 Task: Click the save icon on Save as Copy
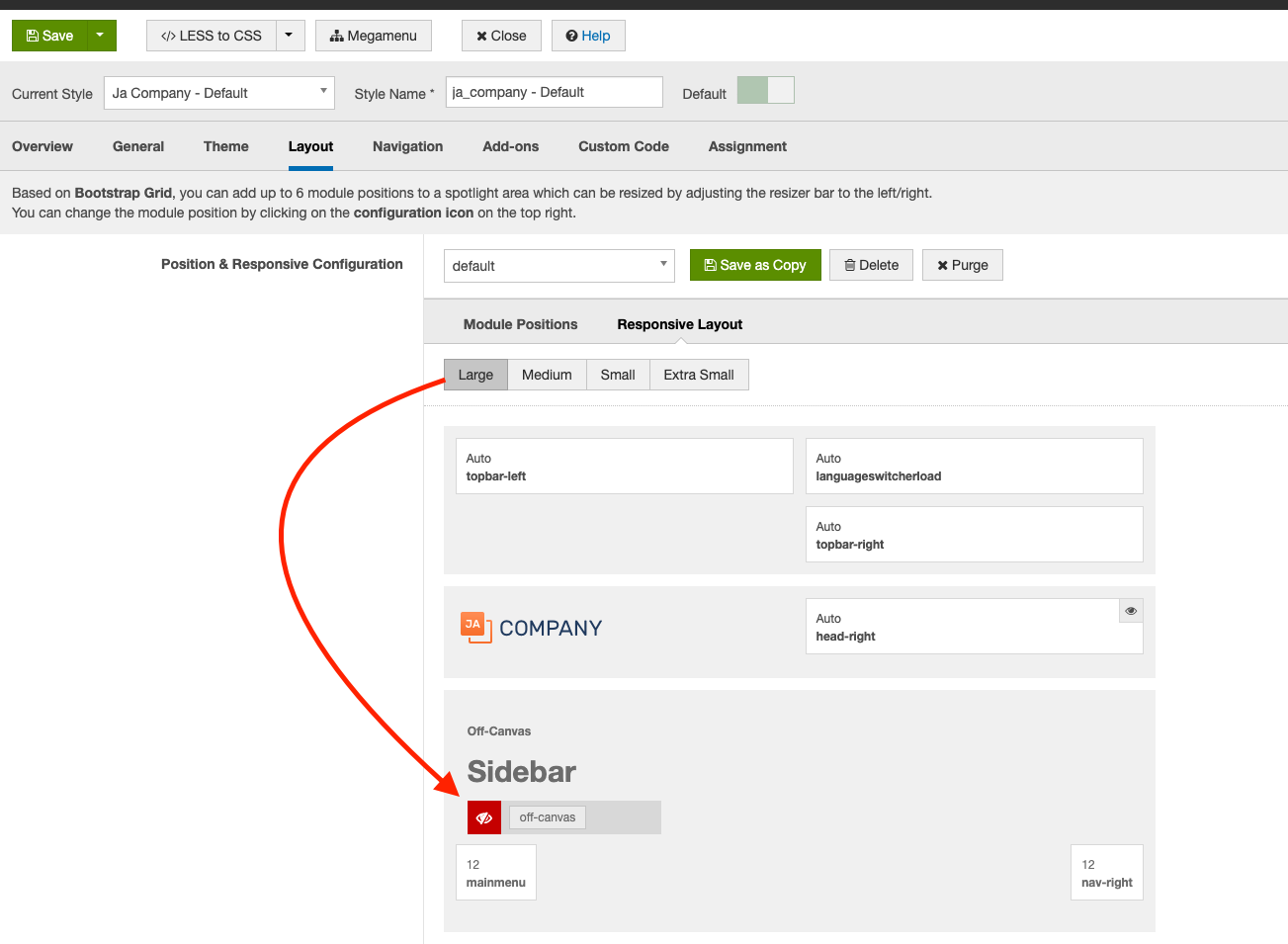[x=711, y=265]
